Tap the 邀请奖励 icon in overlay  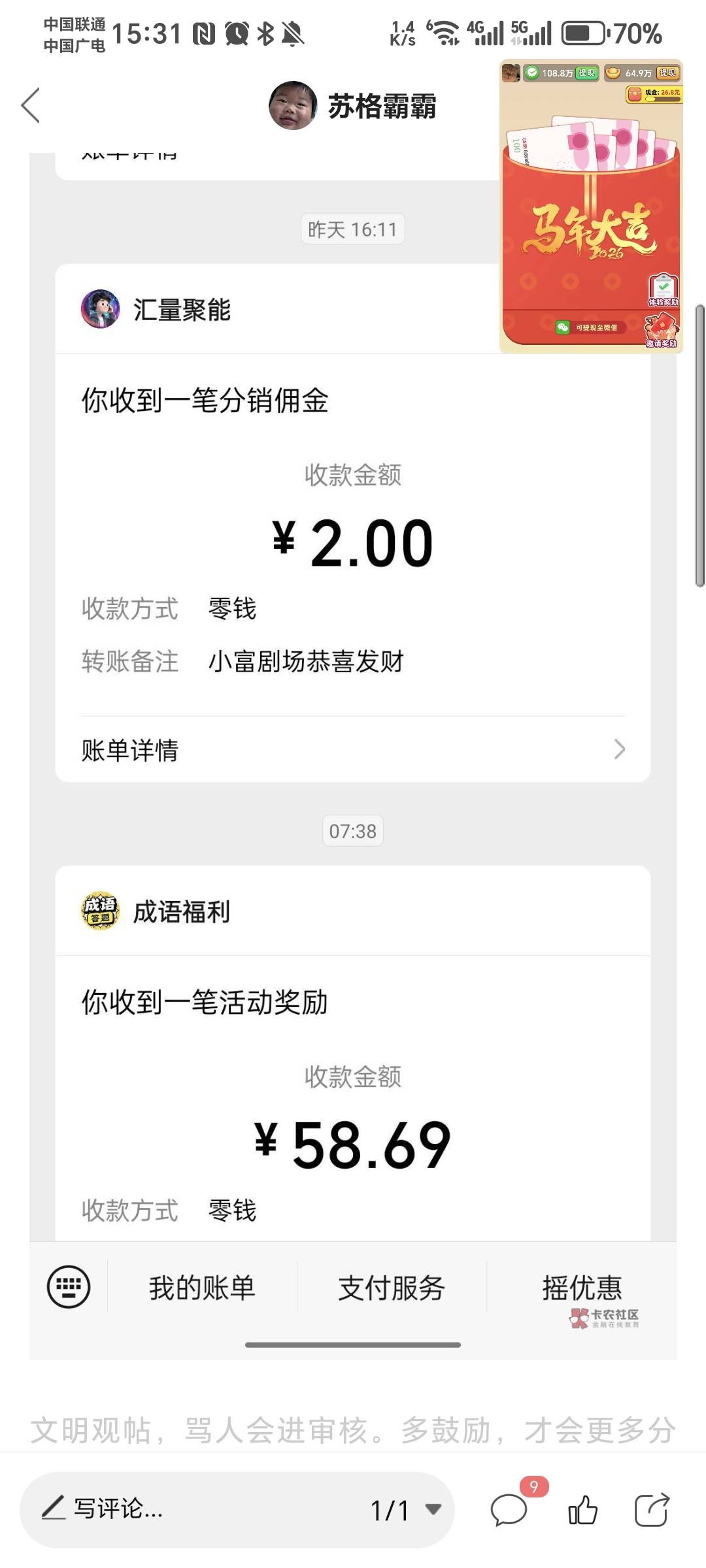(x=662, y=331)
